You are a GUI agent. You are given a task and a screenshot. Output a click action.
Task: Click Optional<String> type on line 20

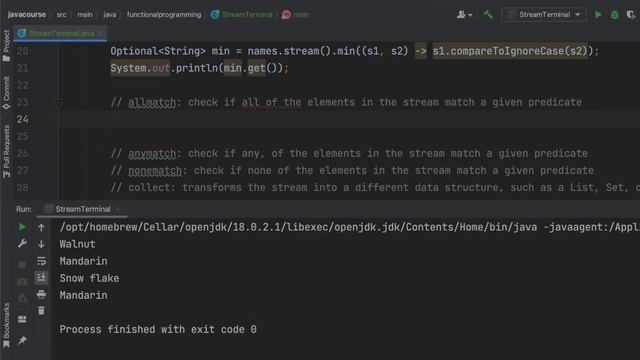[x=158, y=51]
